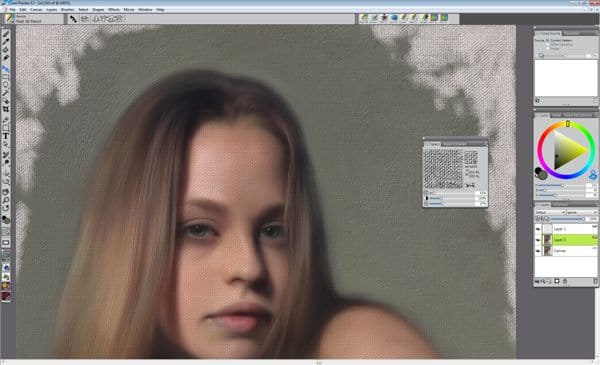Open the Effects menu
The width and height of the screenshot is (600, 365).
(x=114, y=10)
